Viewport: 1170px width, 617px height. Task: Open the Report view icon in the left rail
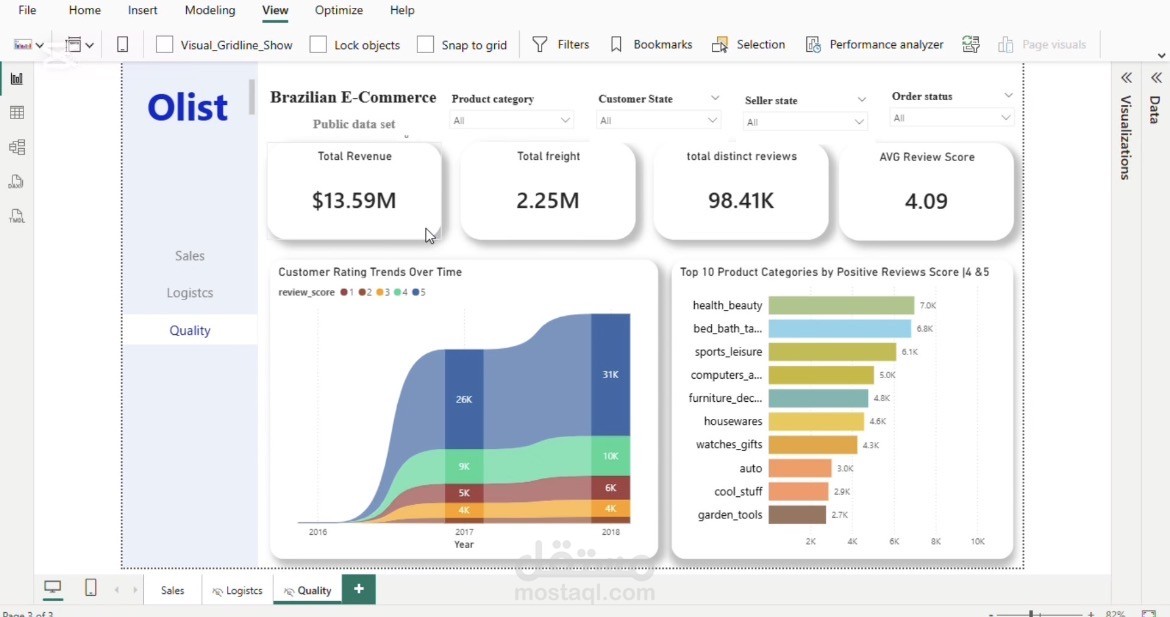16,78
